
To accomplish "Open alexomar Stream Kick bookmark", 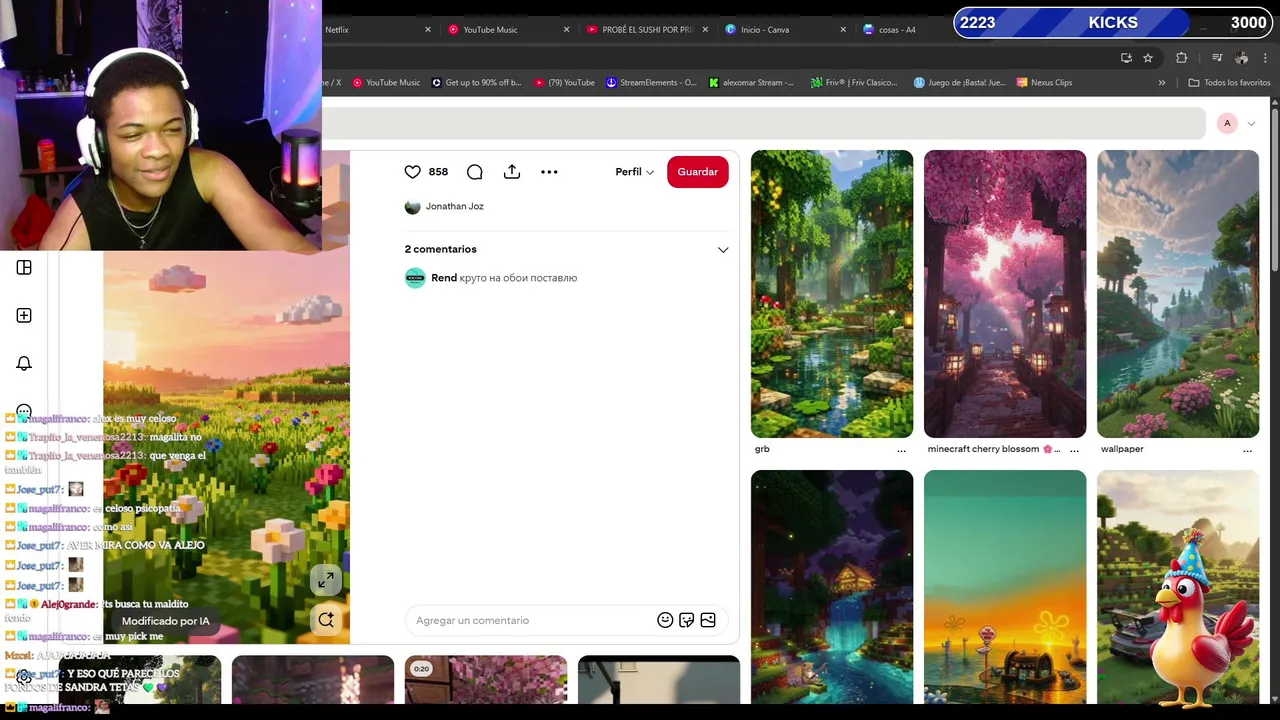I will (751, 83).
